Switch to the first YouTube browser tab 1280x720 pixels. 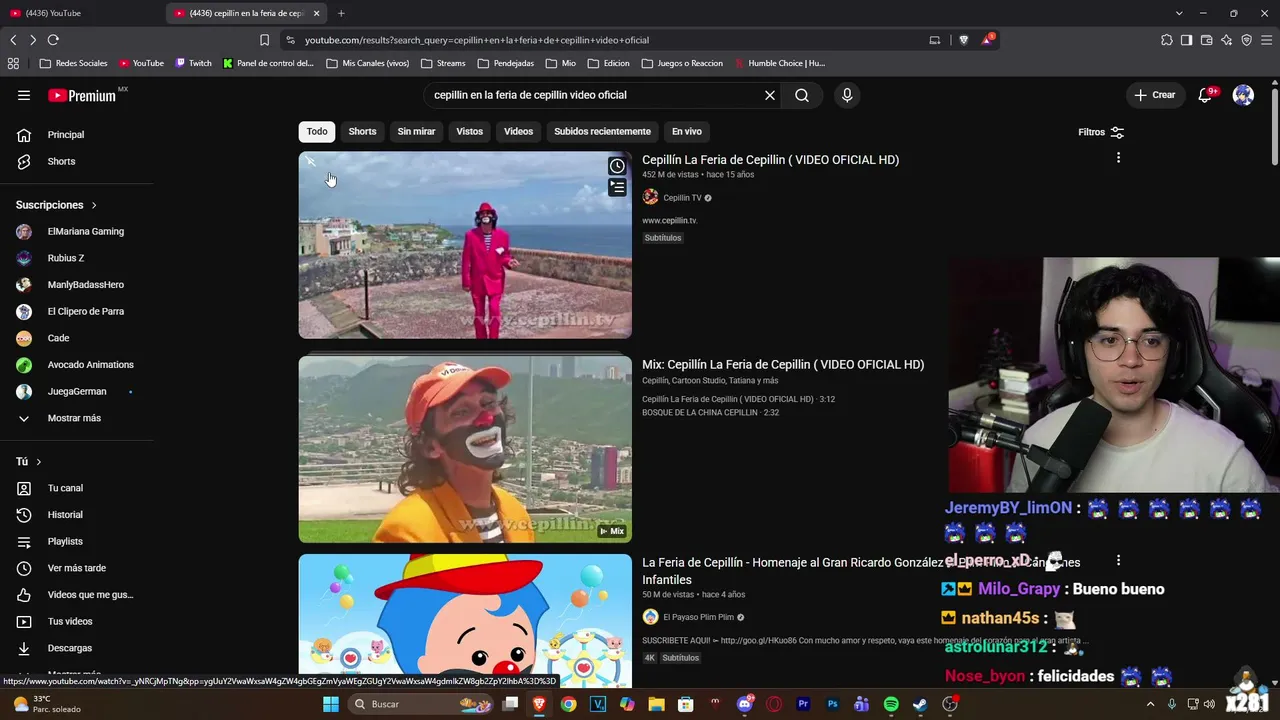click(x=80, y=13)
